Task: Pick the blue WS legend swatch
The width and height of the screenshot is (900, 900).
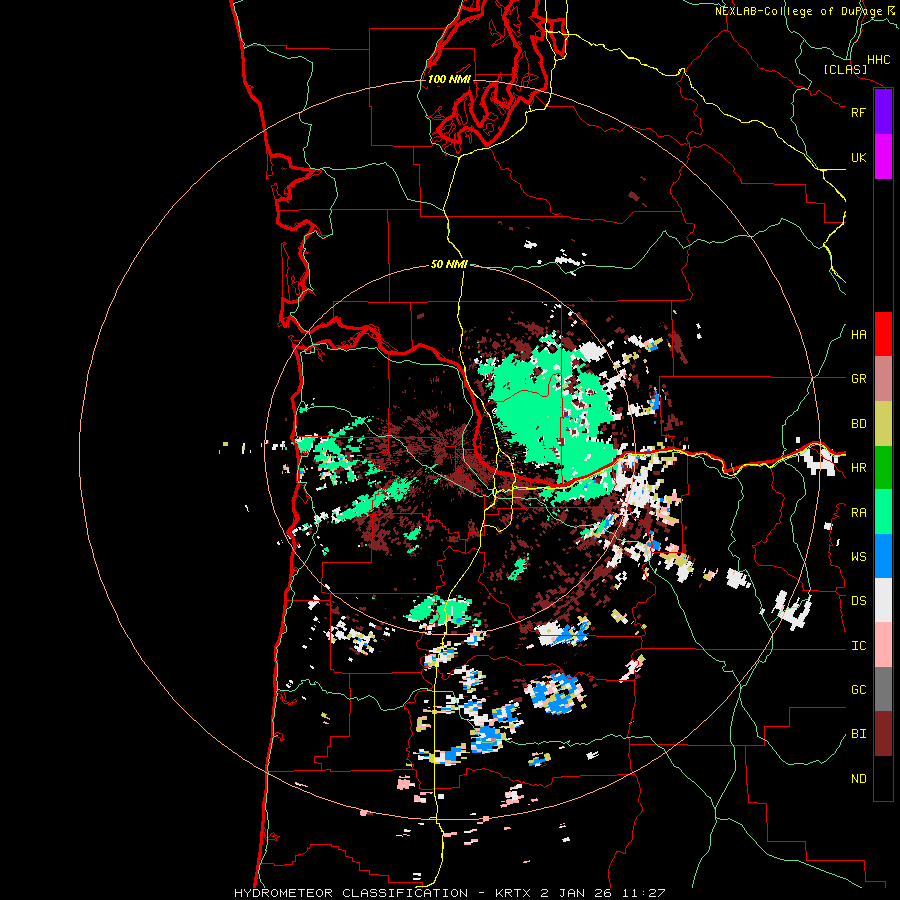Action: tap(883, 556)
